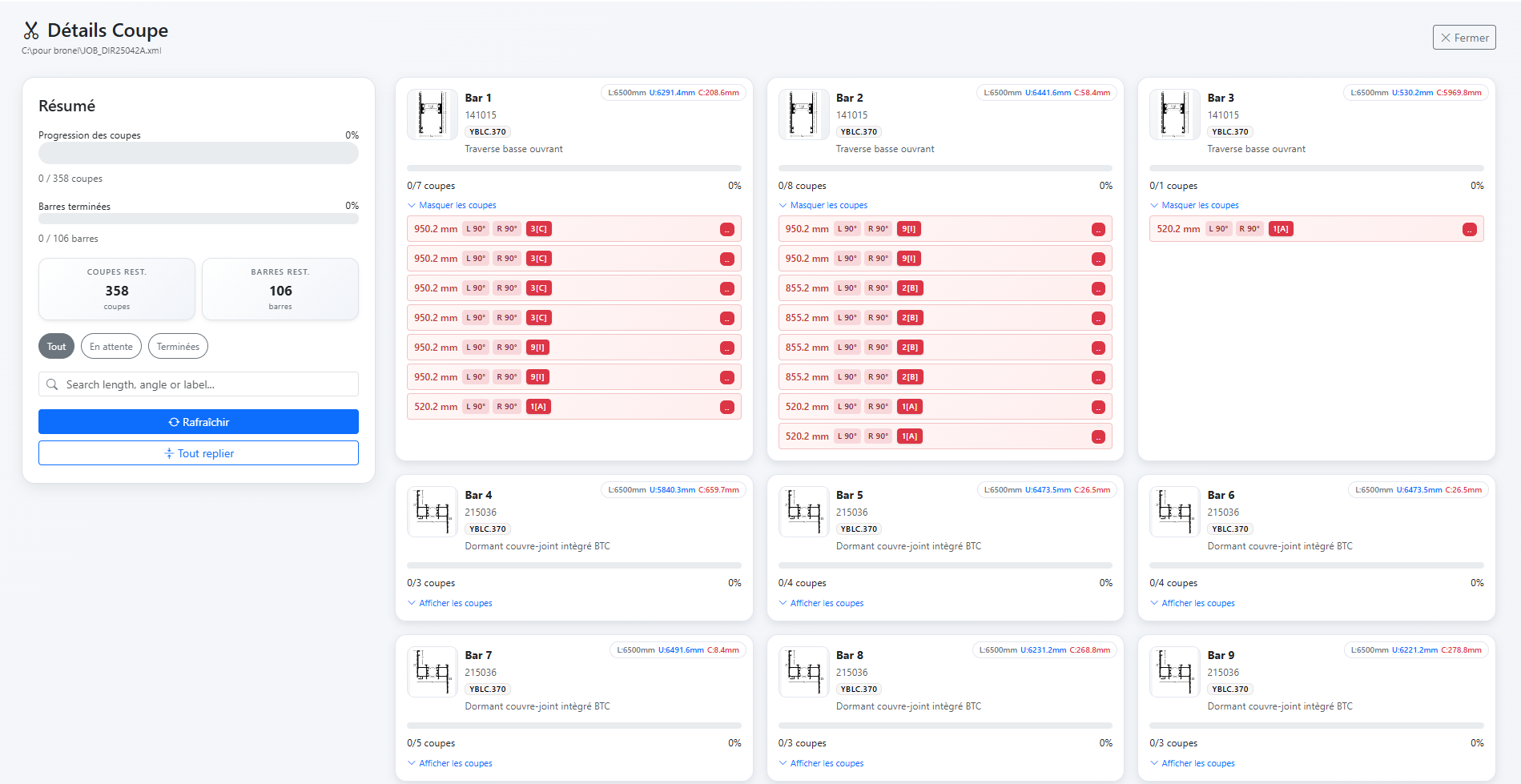Click the Progression des coupes progress bar
The height and width of the screenshot is (784, 1521).
click(x=199, y=154)
